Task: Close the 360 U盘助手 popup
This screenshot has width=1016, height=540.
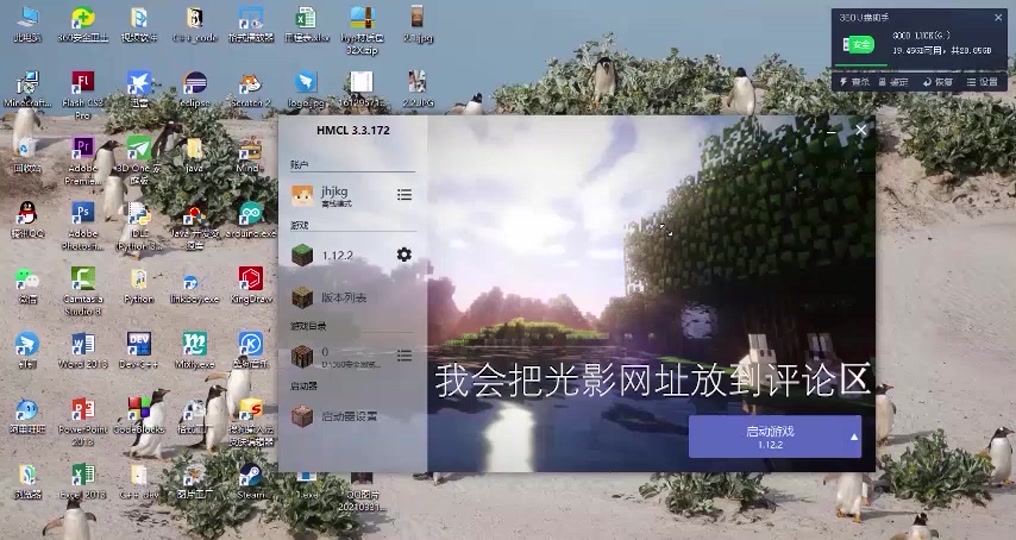Action: tap(998, 18)
